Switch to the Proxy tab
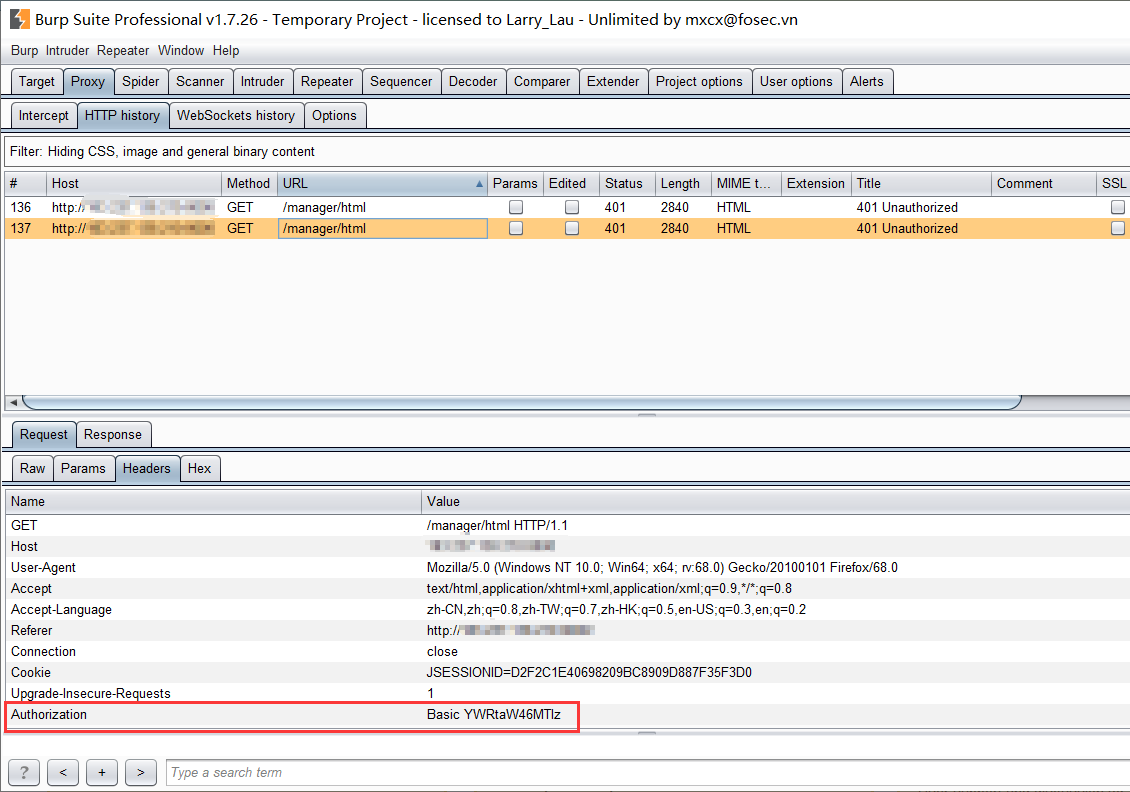Image resolution: width=1130 pixels, height=792 pixels. [88, 81]
